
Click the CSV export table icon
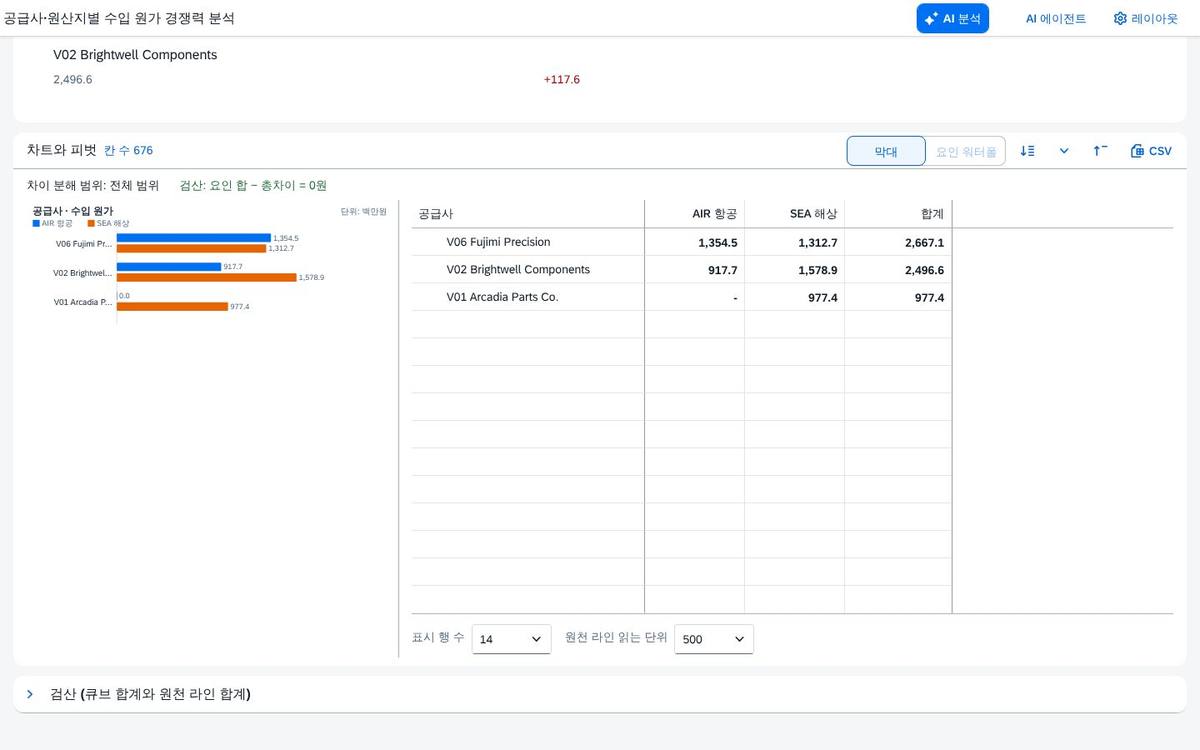click(1137, 151)
